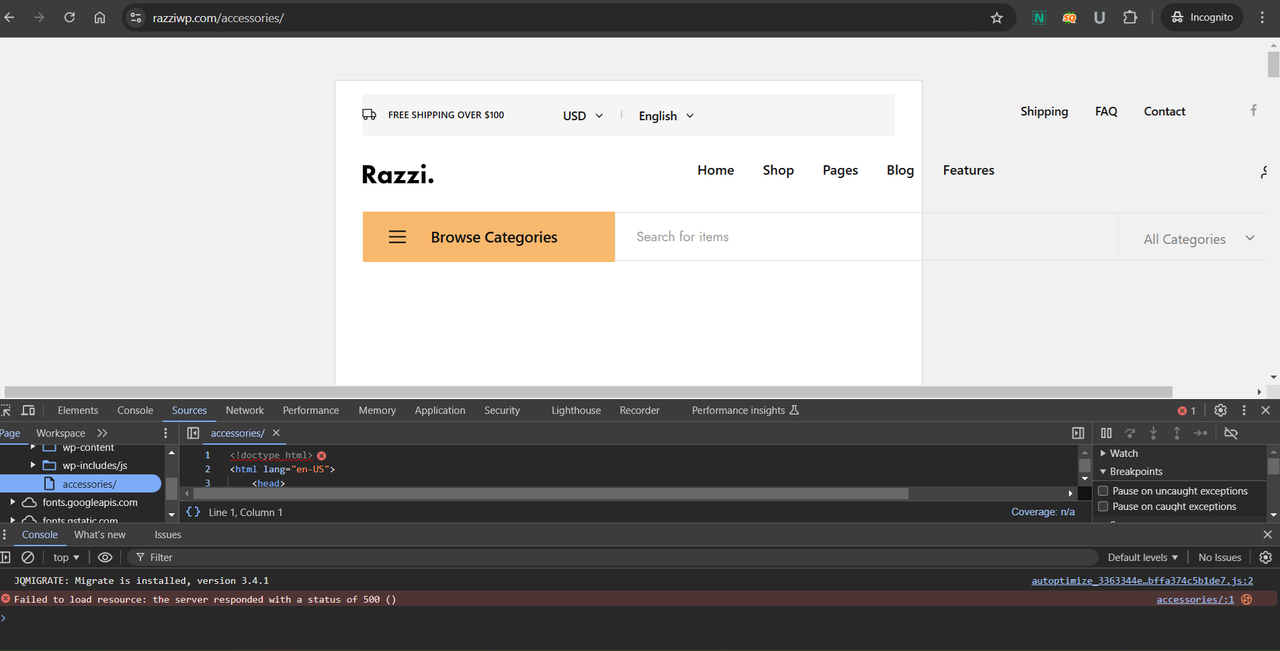Create a live expression with the eye icon

105,557
